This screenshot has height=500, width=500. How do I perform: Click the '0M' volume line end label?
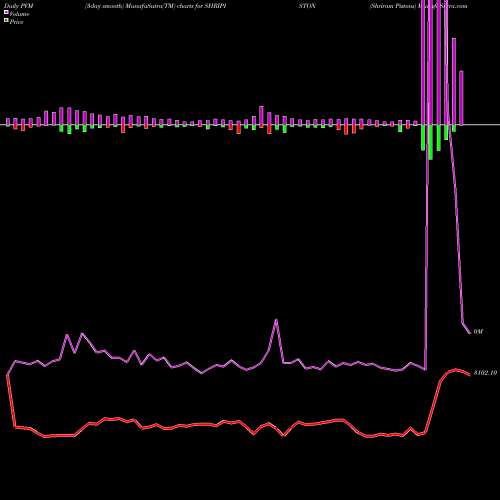point(478,332)
